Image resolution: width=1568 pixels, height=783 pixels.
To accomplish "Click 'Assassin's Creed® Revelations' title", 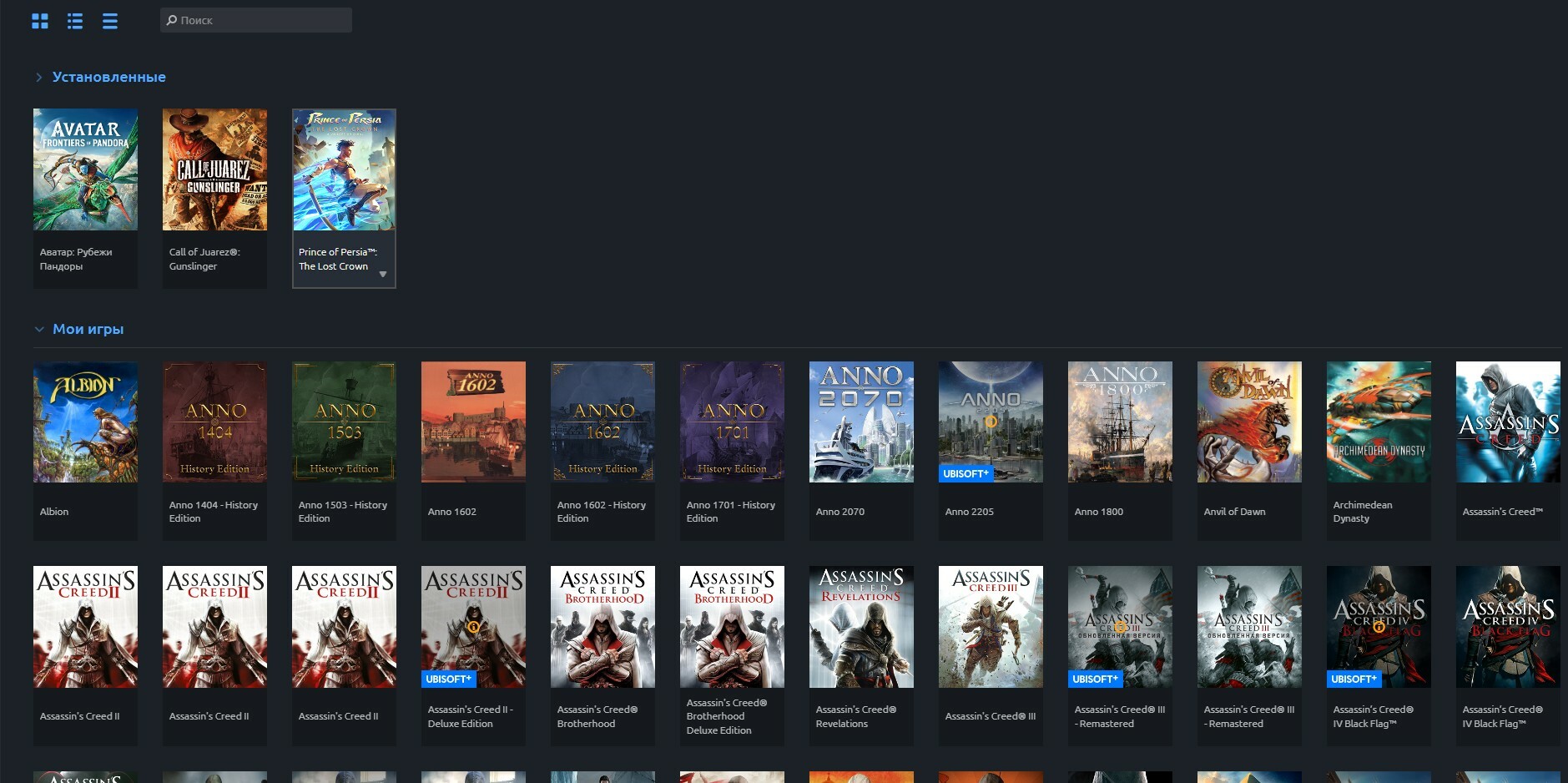I will coord(856,716).
